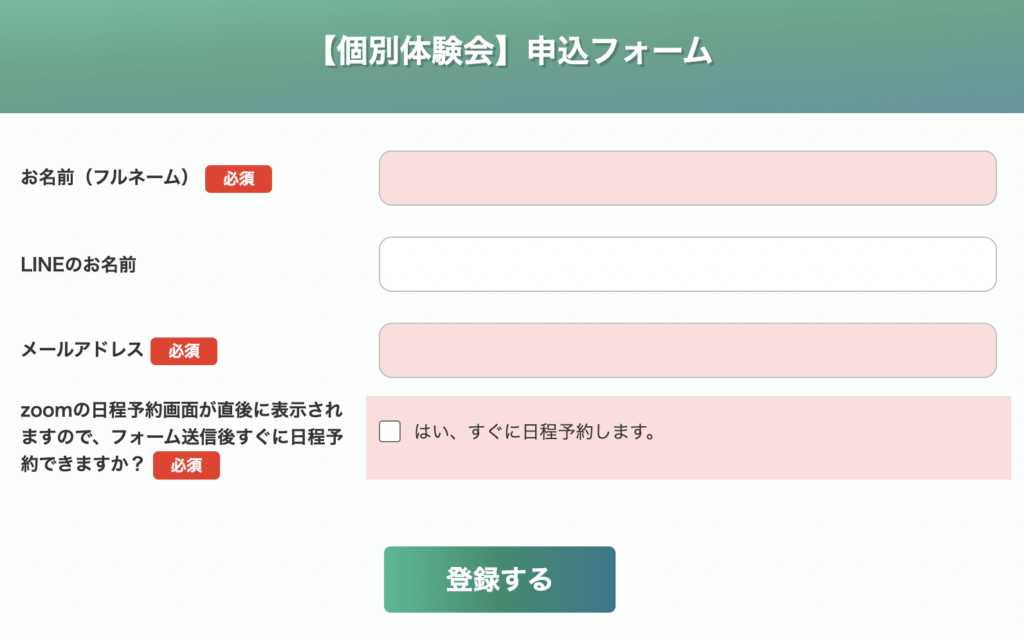Click the お名前（フルネーム） field label
Screen dimensions: 1024x639
[x=105, y=178]
